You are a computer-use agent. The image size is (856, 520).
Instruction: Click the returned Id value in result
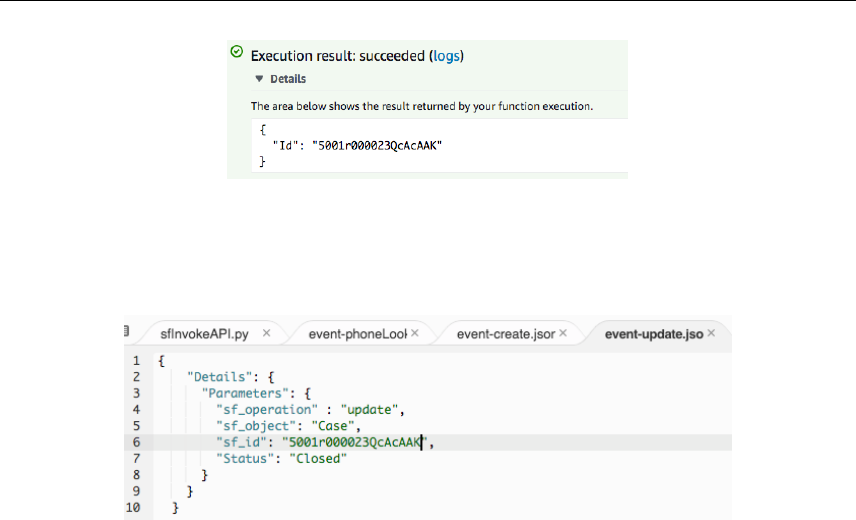coord(377,145)
